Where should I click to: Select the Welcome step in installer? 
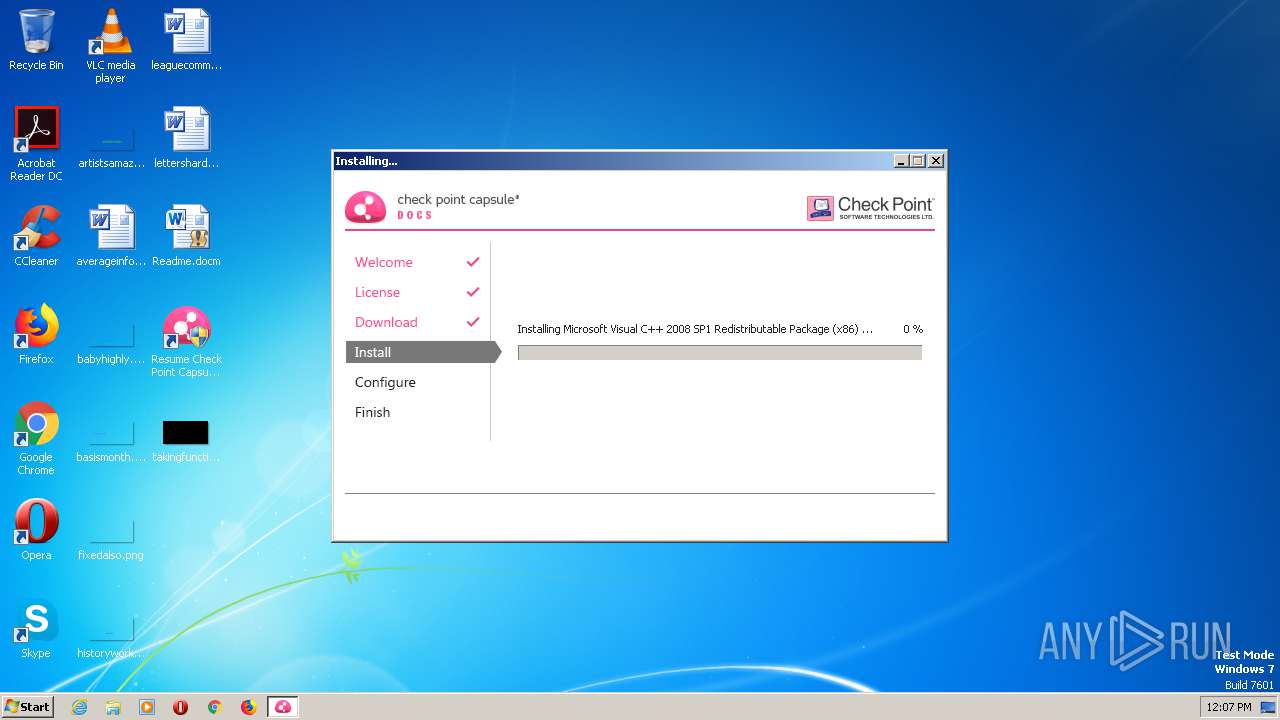(x=384, y=262)
